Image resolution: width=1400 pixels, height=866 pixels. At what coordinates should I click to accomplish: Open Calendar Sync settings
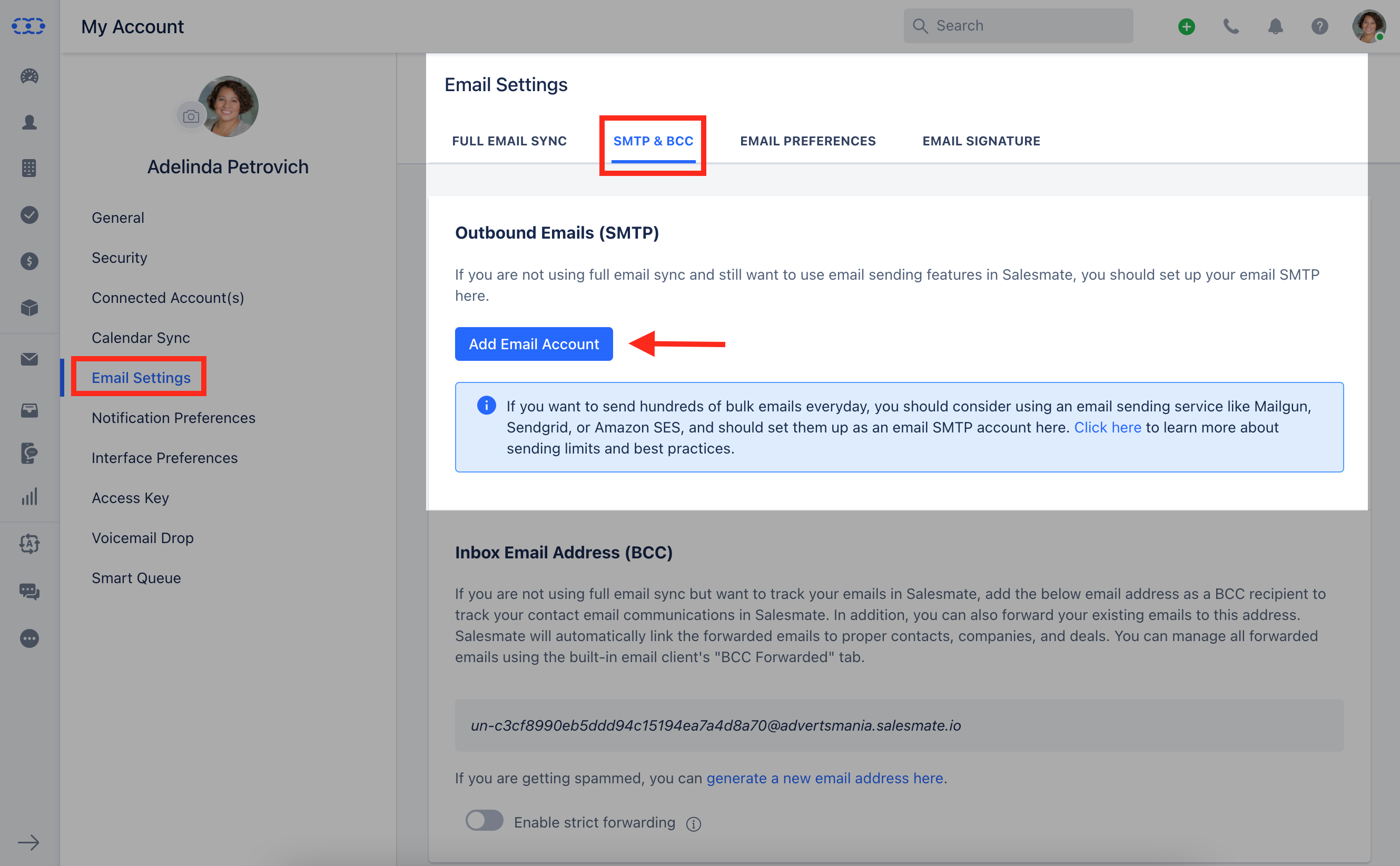coord(141,338)
